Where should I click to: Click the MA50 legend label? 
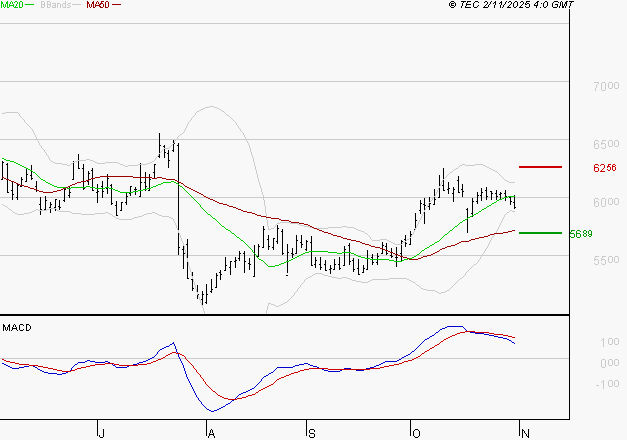(x=98, y=5)
